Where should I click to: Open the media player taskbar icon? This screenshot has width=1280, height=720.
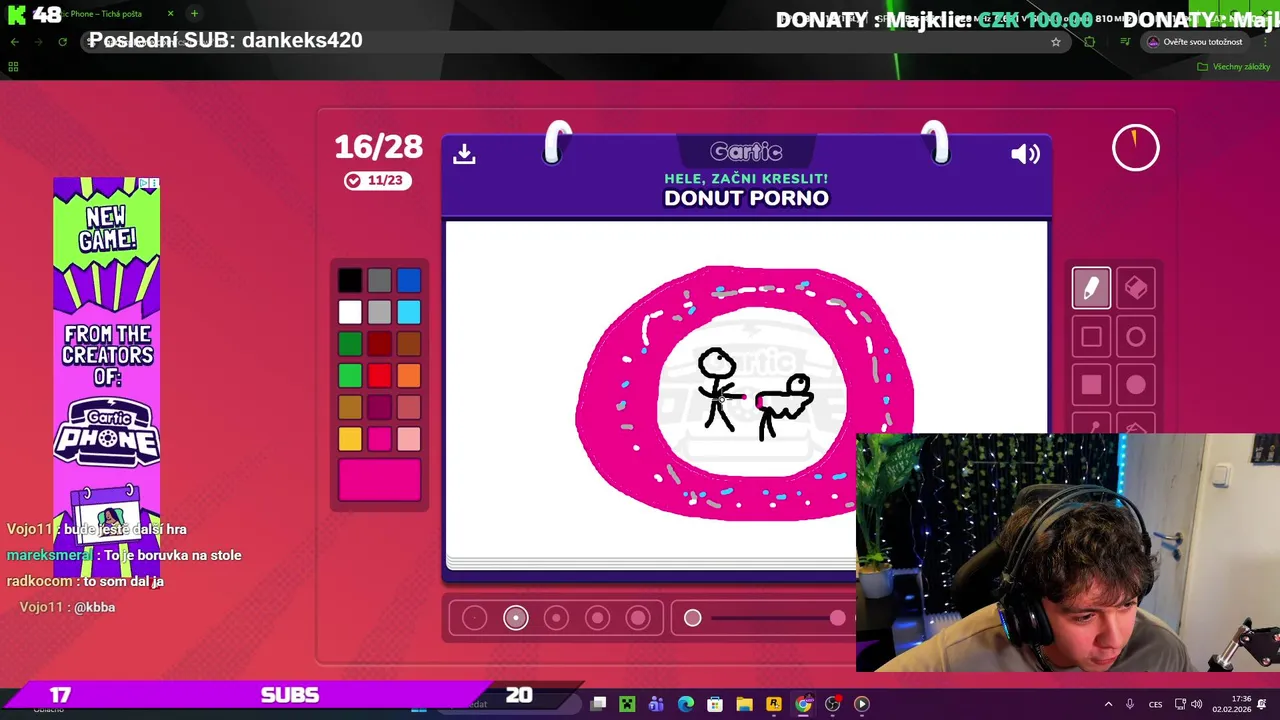[x=861, y=704]
